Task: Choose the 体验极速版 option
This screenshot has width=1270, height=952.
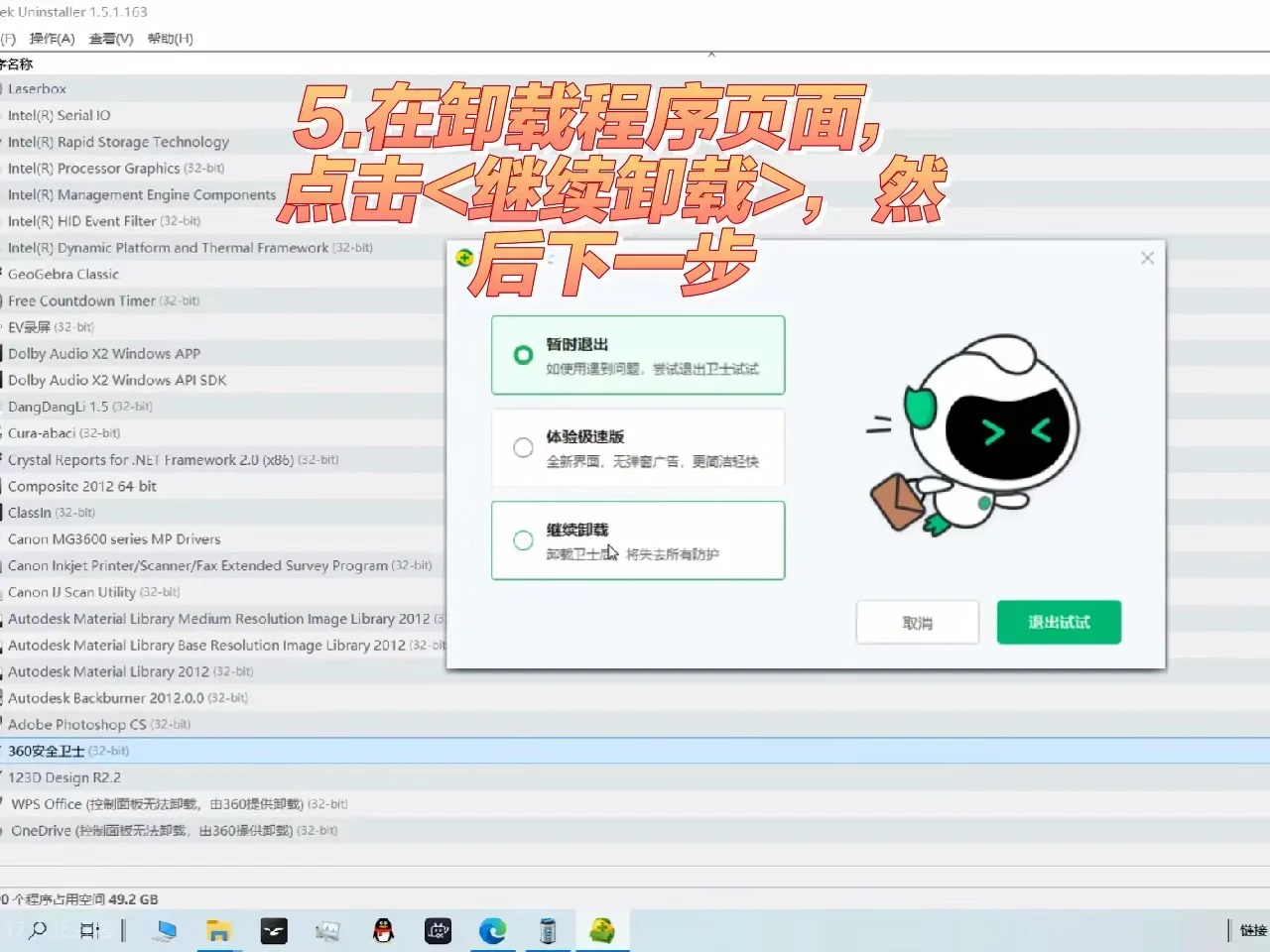Action: (x=523, y=447)
